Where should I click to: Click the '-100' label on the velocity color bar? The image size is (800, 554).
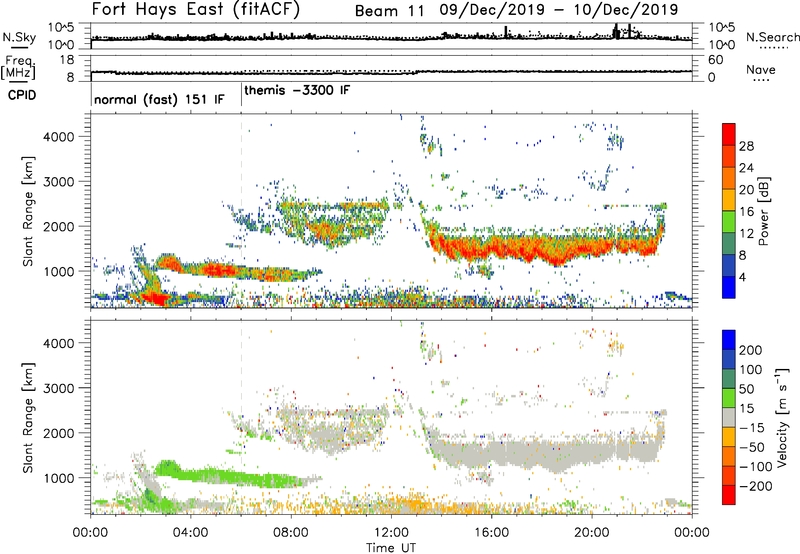coord(756,467)
